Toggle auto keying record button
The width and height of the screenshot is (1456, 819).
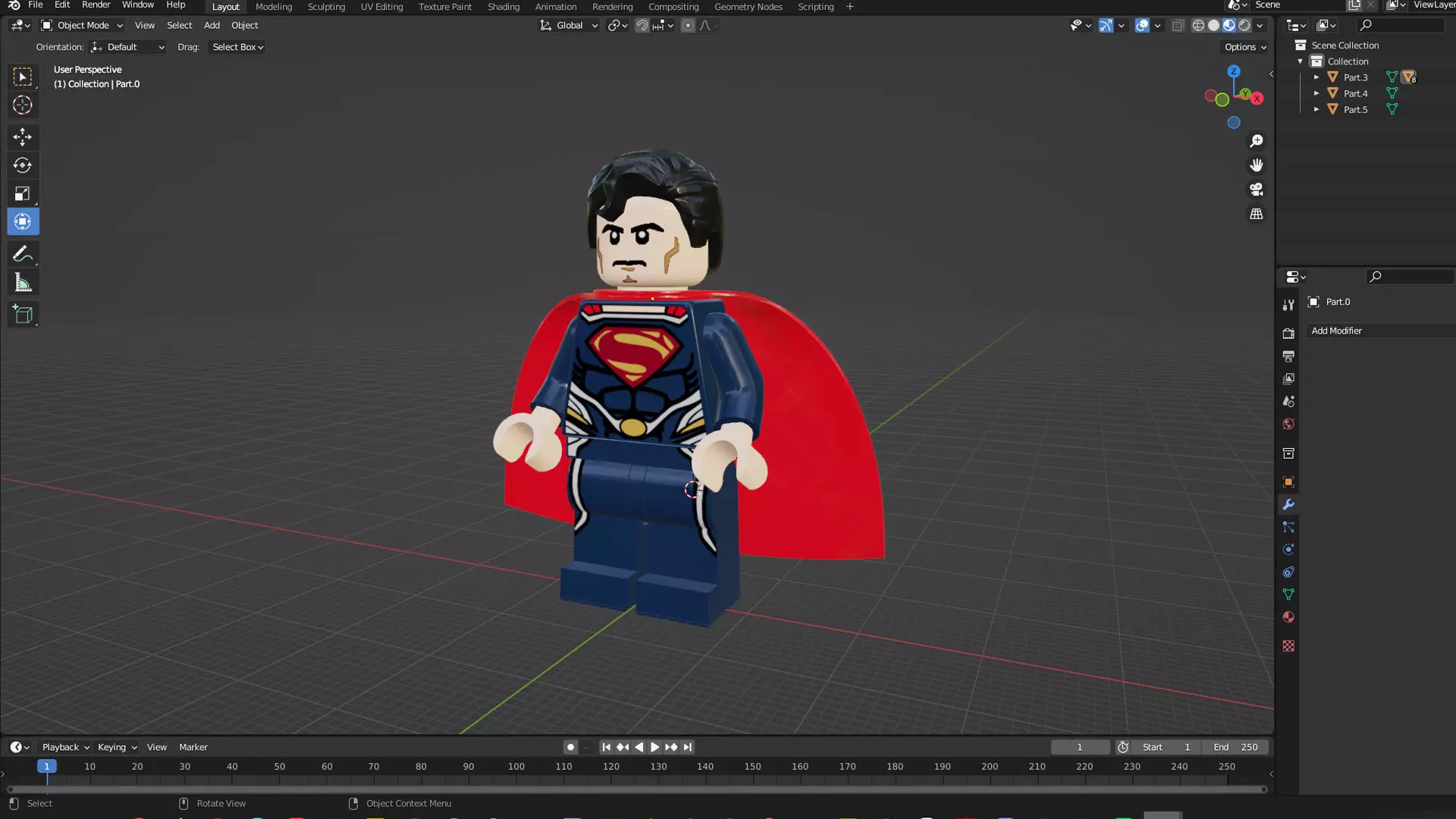click(570, 748)
